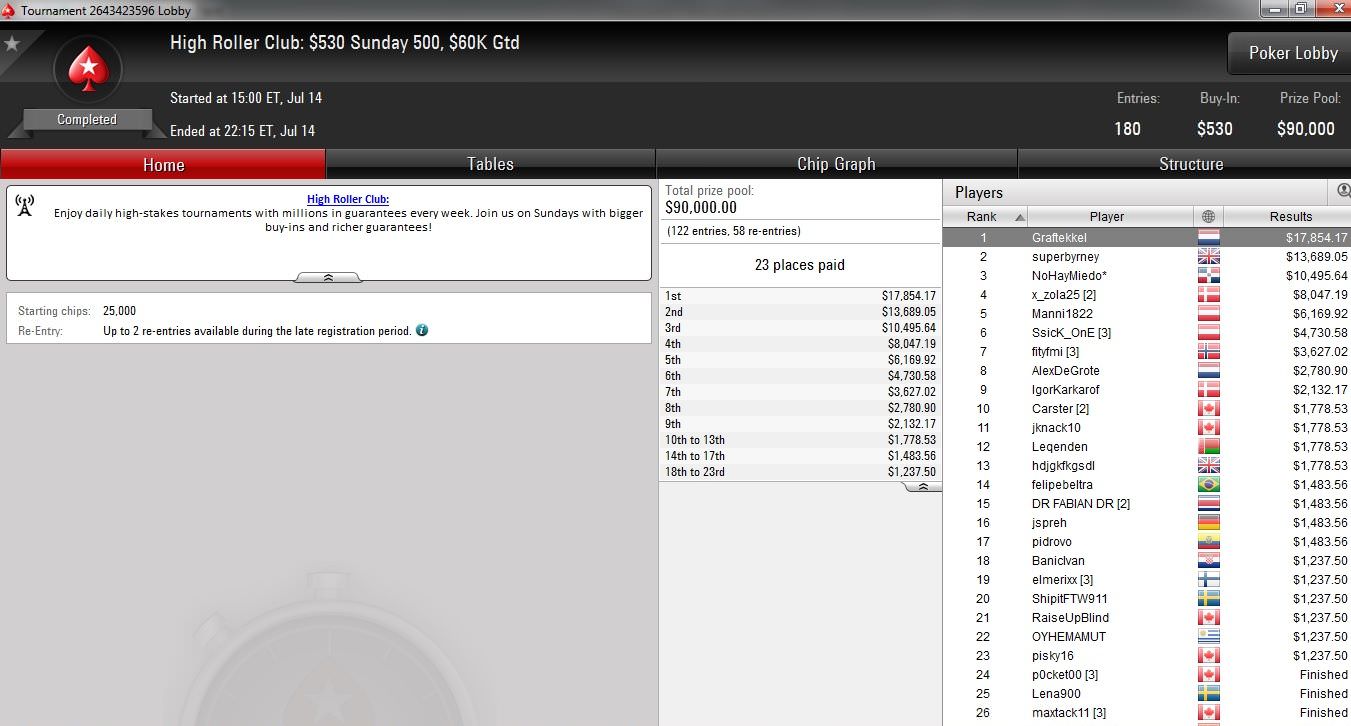The width and height of the screenshot is (1351, 726).
Task: Click the globe country column header
Action: pyautogui.click(x=1208, y=216)
